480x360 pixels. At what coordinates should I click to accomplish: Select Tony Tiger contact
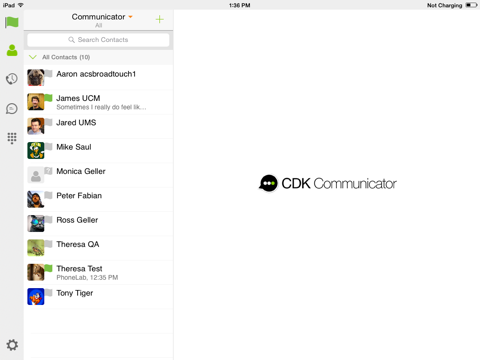[x=99, y=297]
